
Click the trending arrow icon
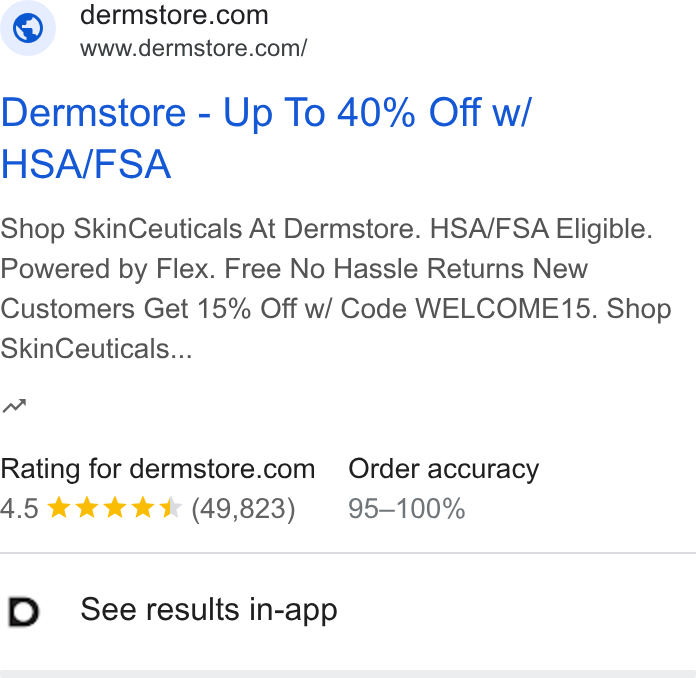pos(14,406)
